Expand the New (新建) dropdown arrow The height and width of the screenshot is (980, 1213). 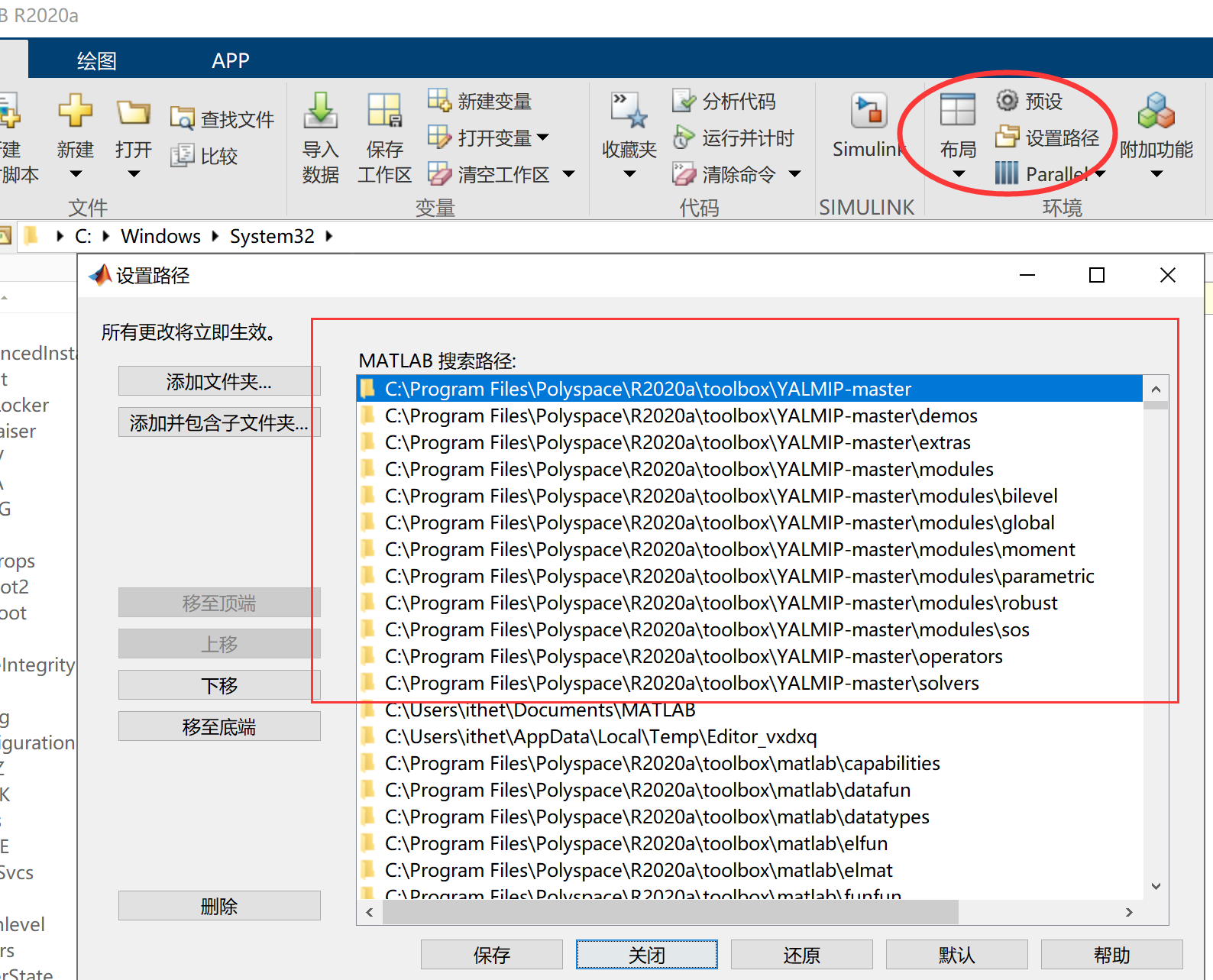pos(75,174)
